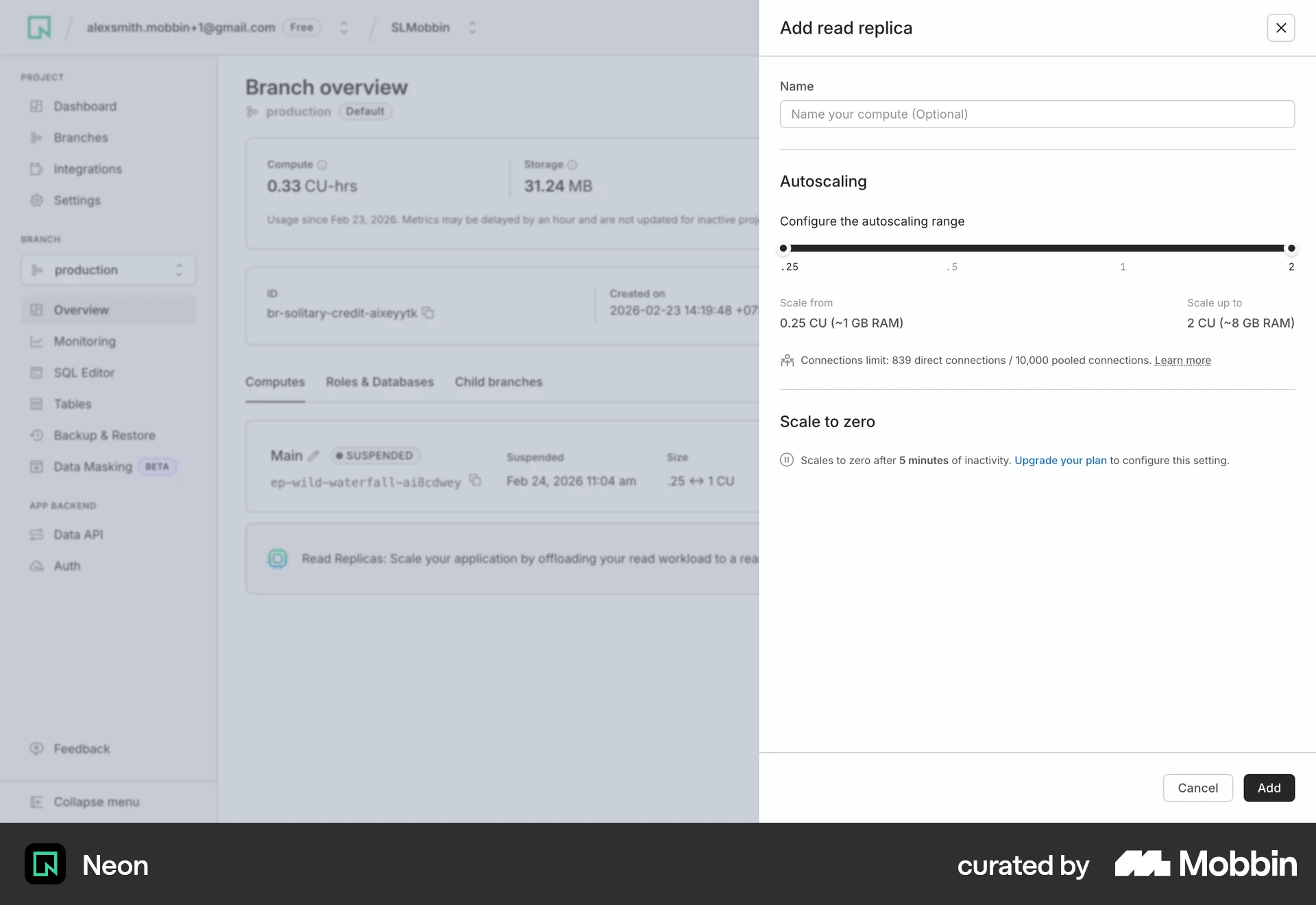This screenshot has height=905, width=1316.
Task: Open the SLMobbin project switcher chevrons
Action: 472,27
